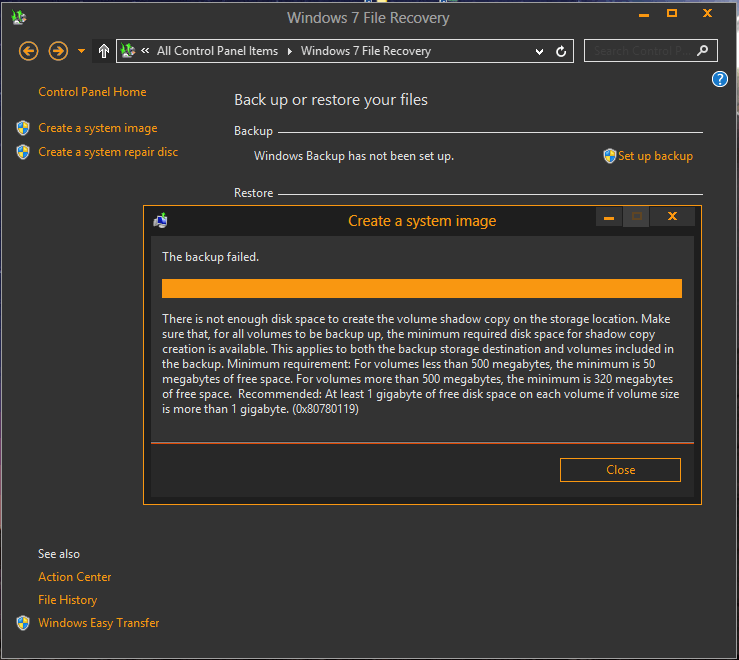Open Control Panel Home link
Viewport: 739px width, 660px height.
click(x=92, y=92)
